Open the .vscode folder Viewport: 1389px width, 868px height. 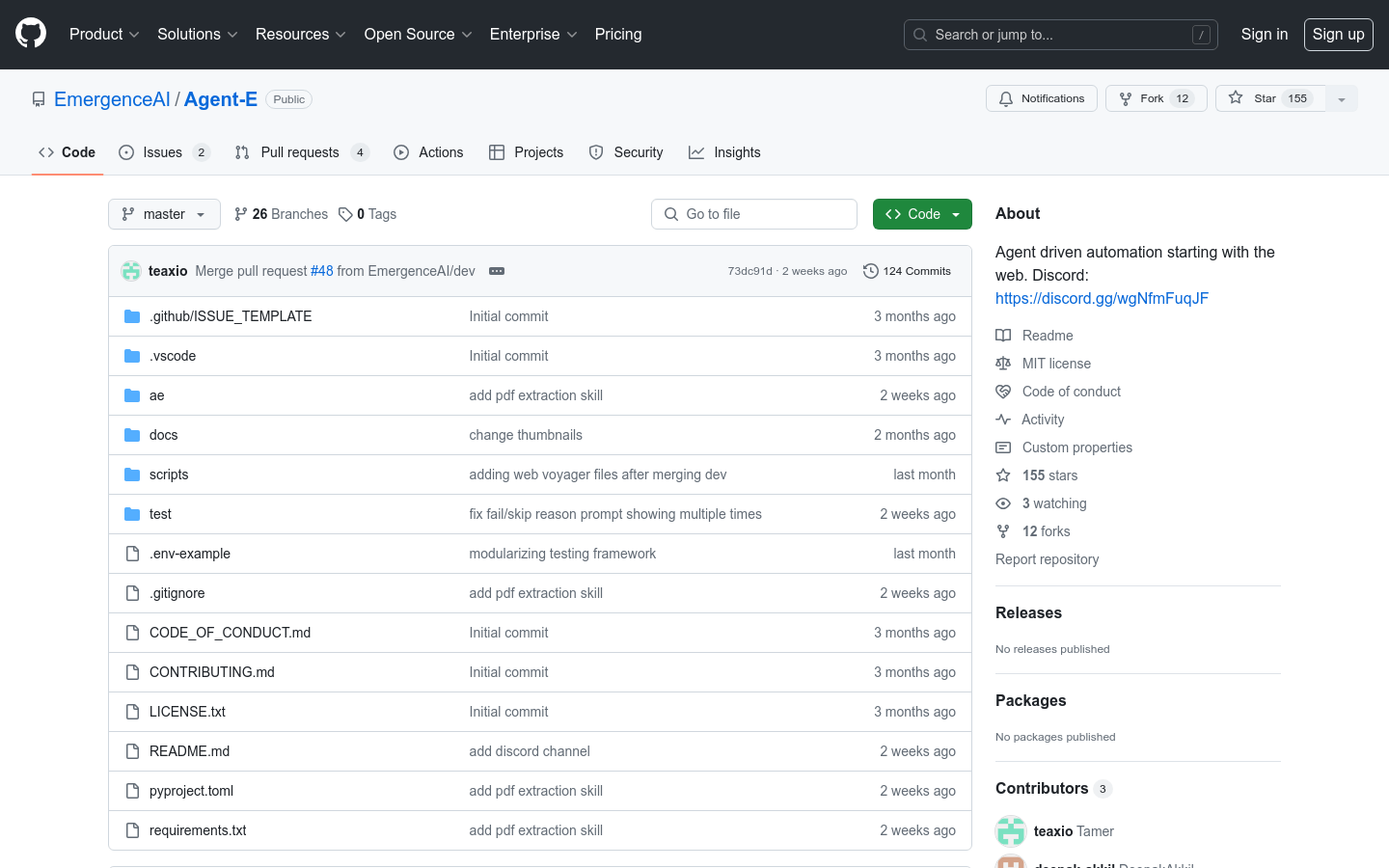[173, 356]
